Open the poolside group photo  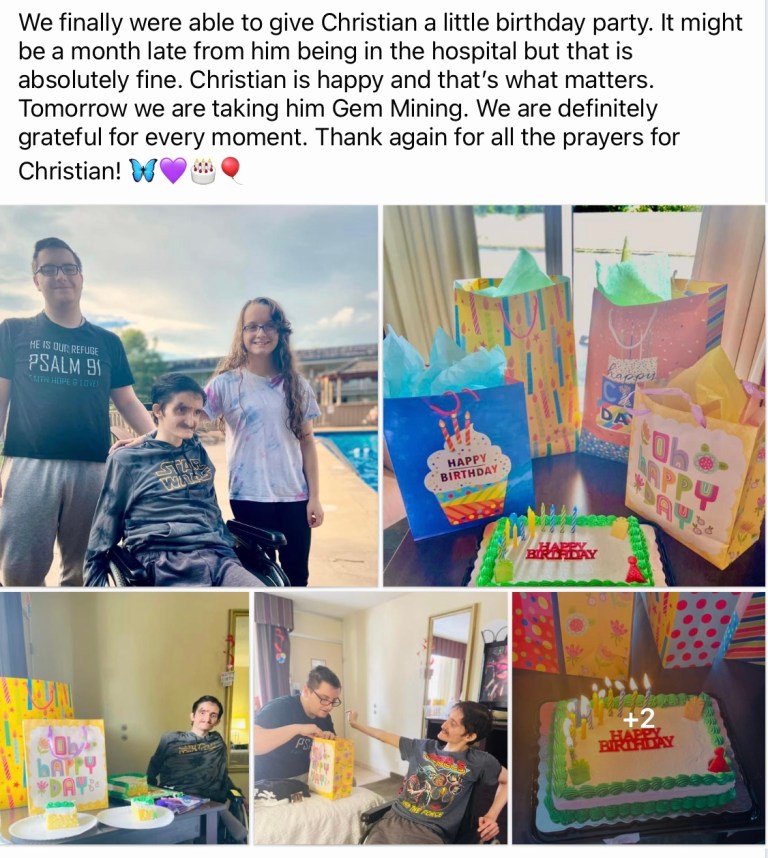point(189,396)
